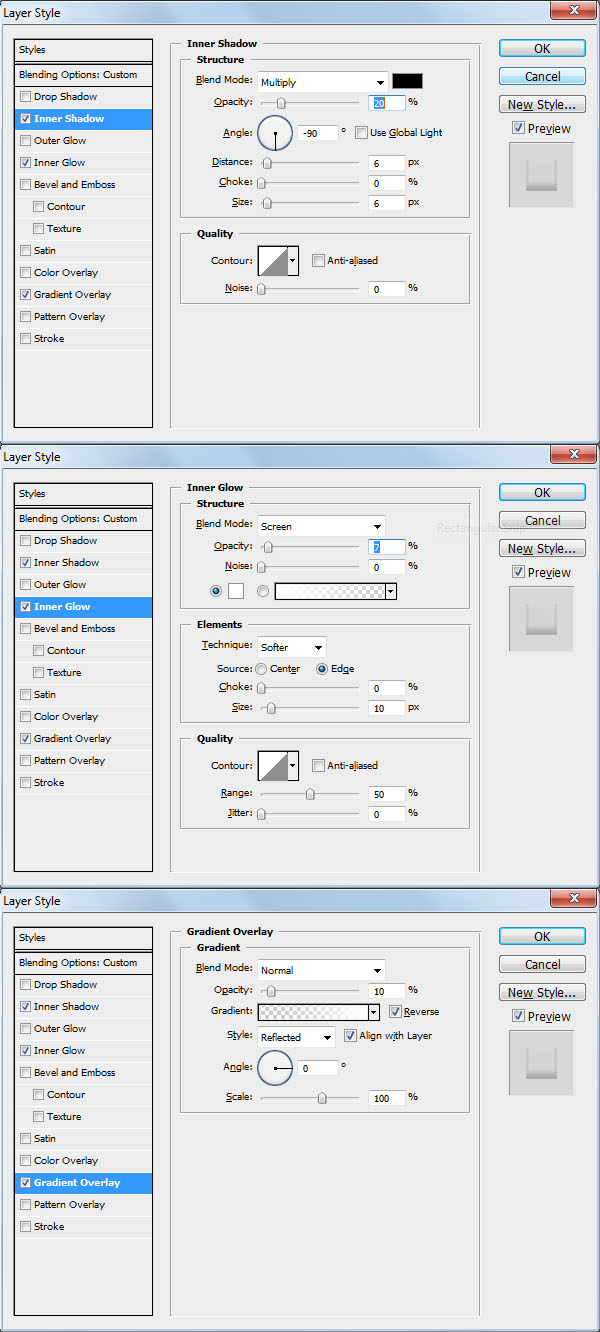Select the solid color radio button in Inner Glow
This screenshot has height=1332, width=600.
click(x=216, y=591)
